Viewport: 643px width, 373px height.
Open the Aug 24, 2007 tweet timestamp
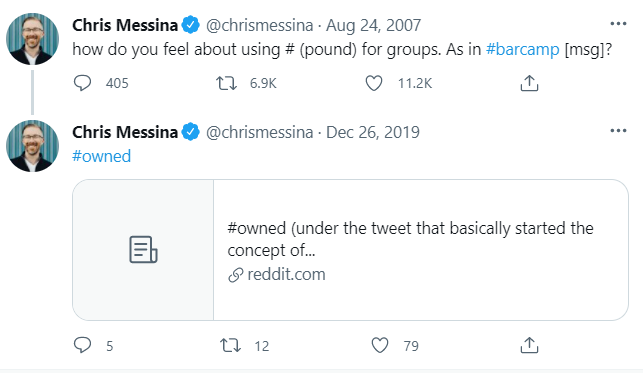pos(373,25)
